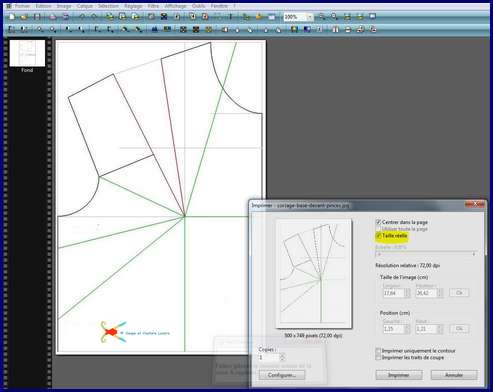The width and height of the screenshot is (493, 392).
Task: Click the Copies spinner arrows
Action: tap(282, 357)
